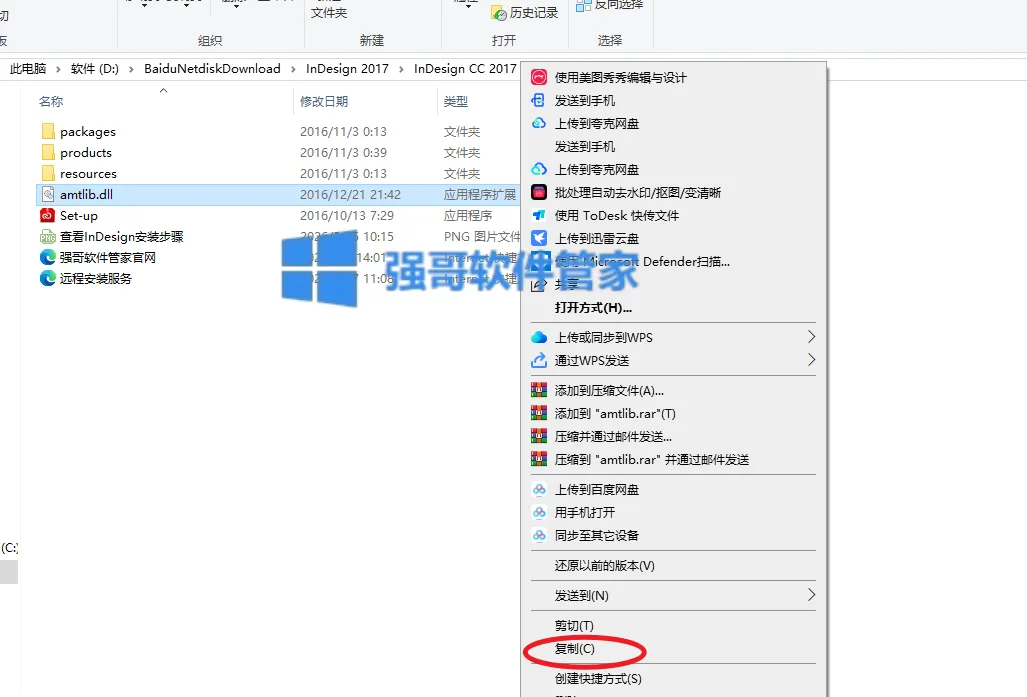The width and height of the screenshot is (1027, 697).
Task: Open breadcrumb chevron after 此电脑
Action: click(58, 69)
